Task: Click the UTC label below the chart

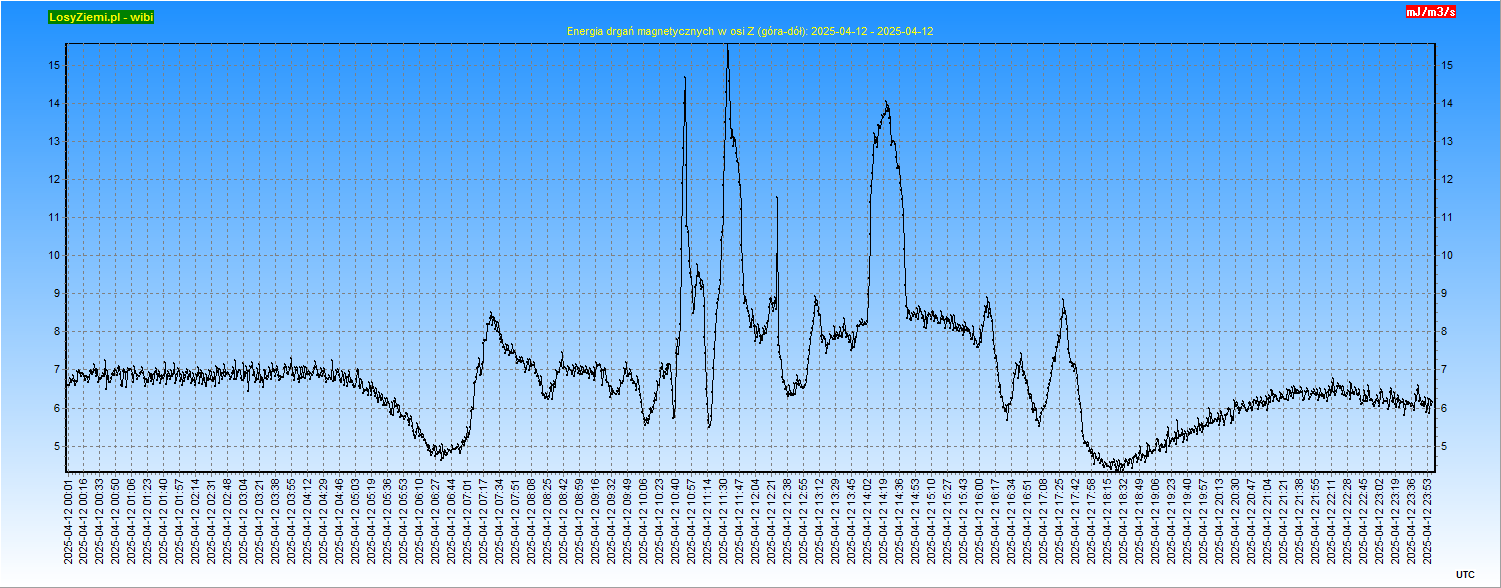Action: pyautogui.click(x=1464, y=574)
